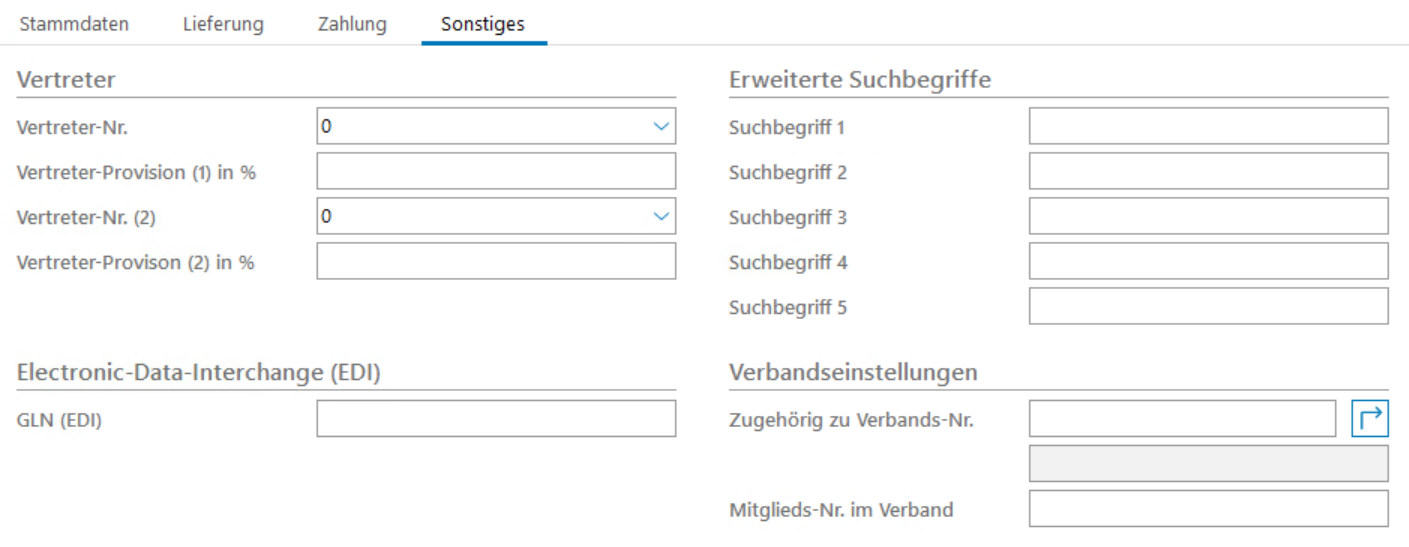1409x547 pixels.
Task: Open the Vertreter-Nr. (2) dropdown arrow
Action: pos(660,216)
